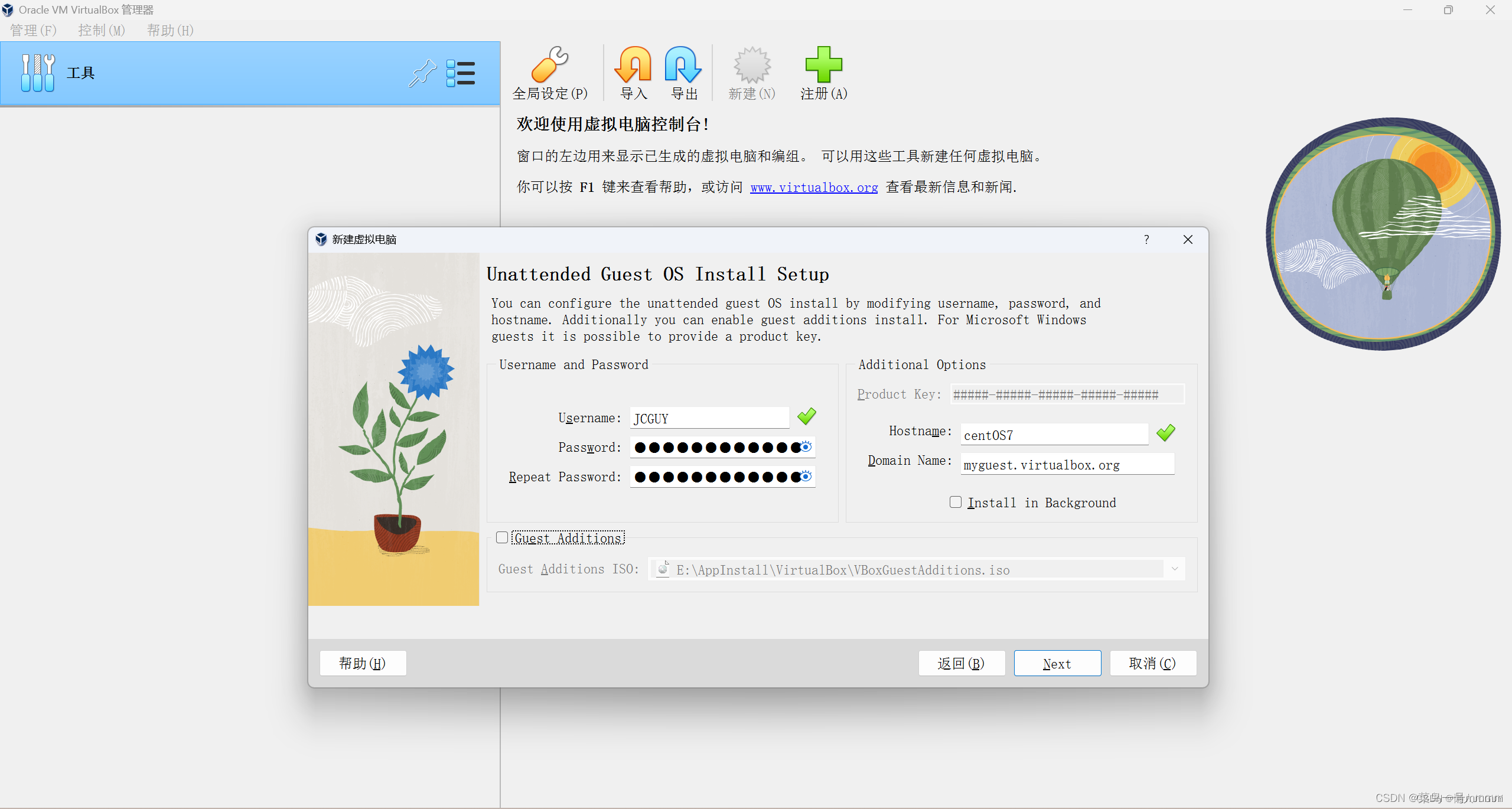Open the 管理(F) menu
Viewport: 1512px width, 809px height.
point(33,30)
